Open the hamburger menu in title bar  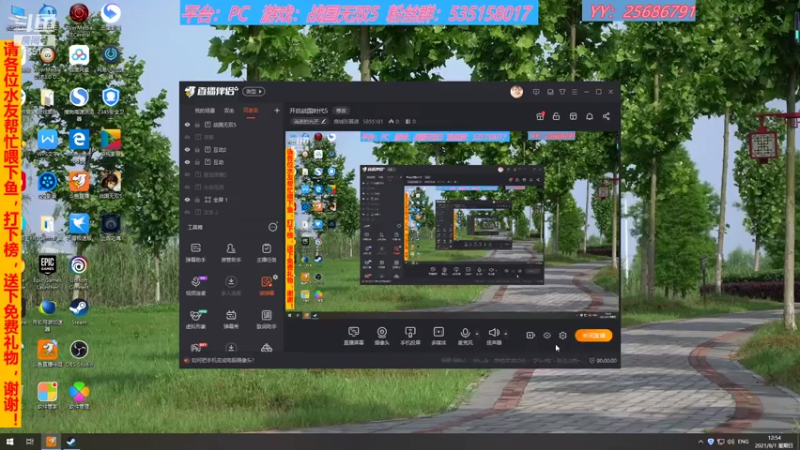574,92
